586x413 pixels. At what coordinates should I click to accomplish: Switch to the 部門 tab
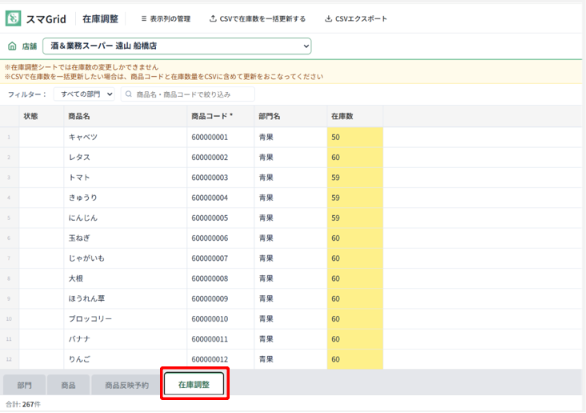(x=24, y=385)
